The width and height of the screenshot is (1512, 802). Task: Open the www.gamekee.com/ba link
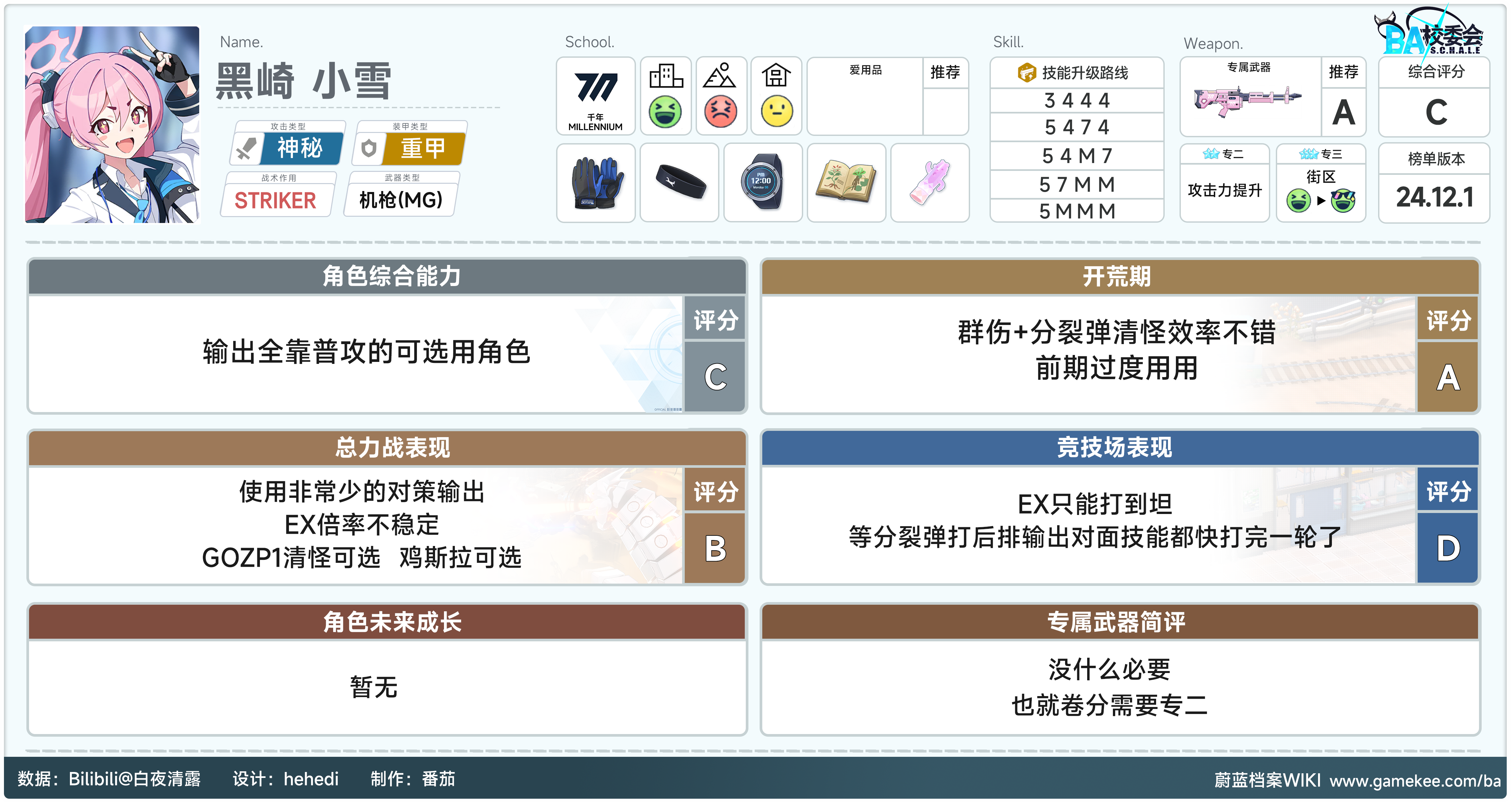click(1415, 780)
